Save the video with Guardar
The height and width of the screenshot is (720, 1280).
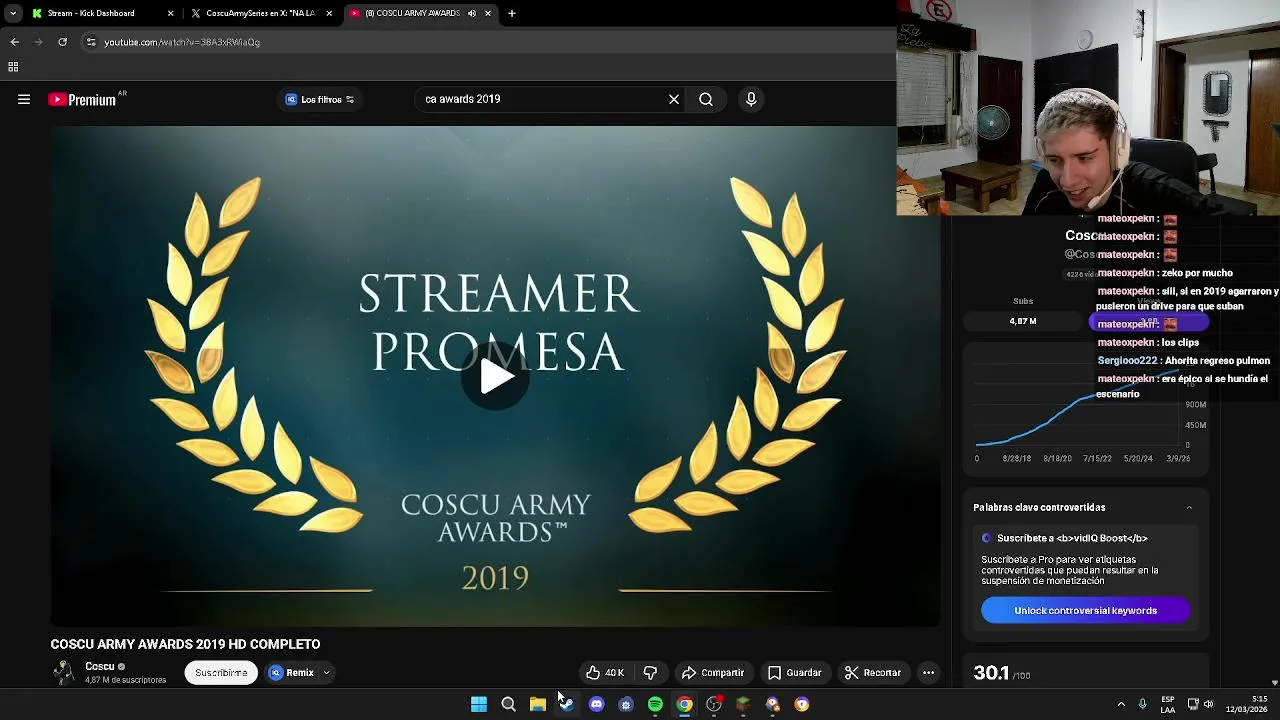click(x=794, y=673)
